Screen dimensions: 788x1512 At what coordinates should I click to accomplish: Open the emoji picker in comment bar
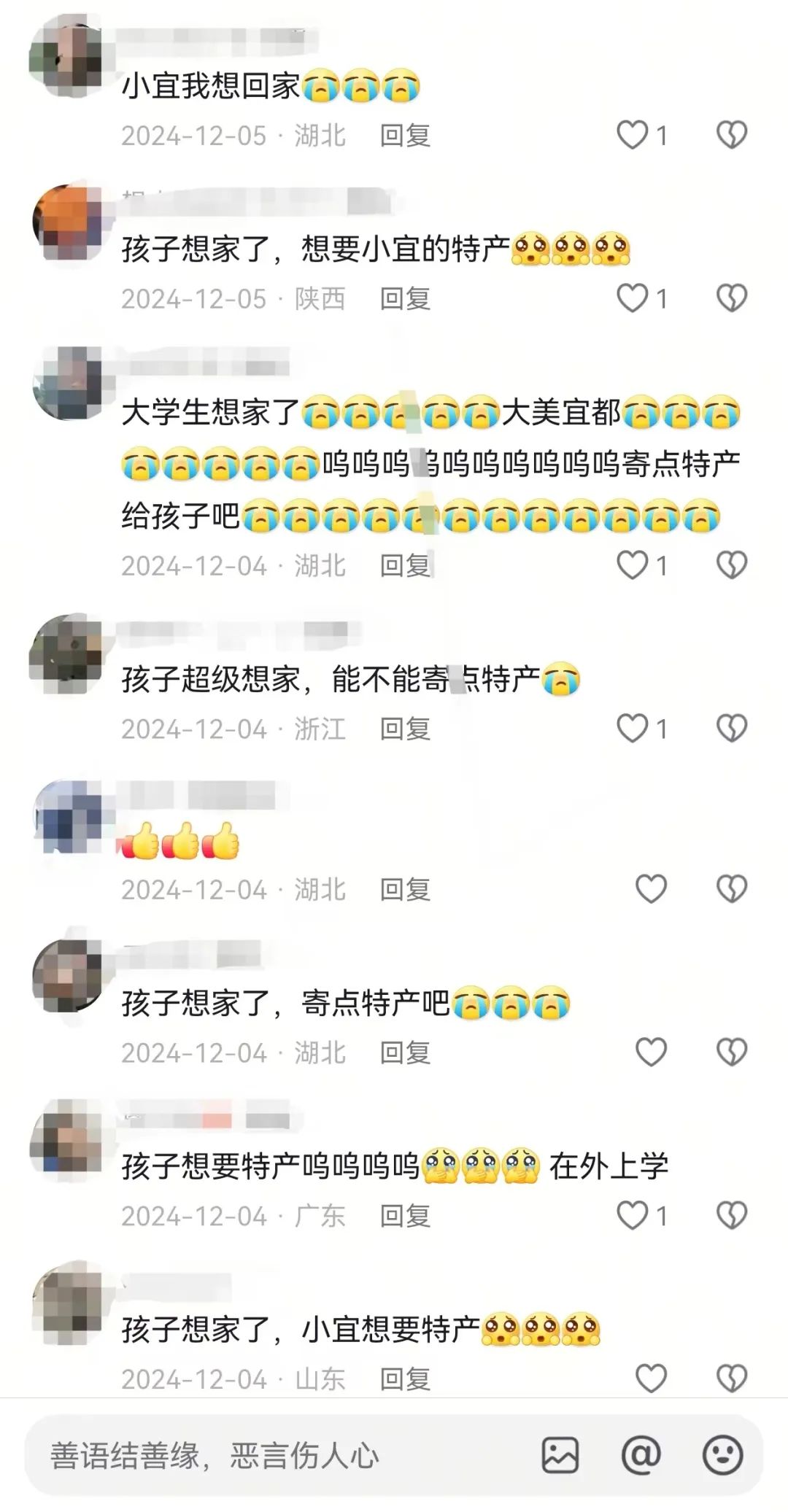click(722, 1455)
